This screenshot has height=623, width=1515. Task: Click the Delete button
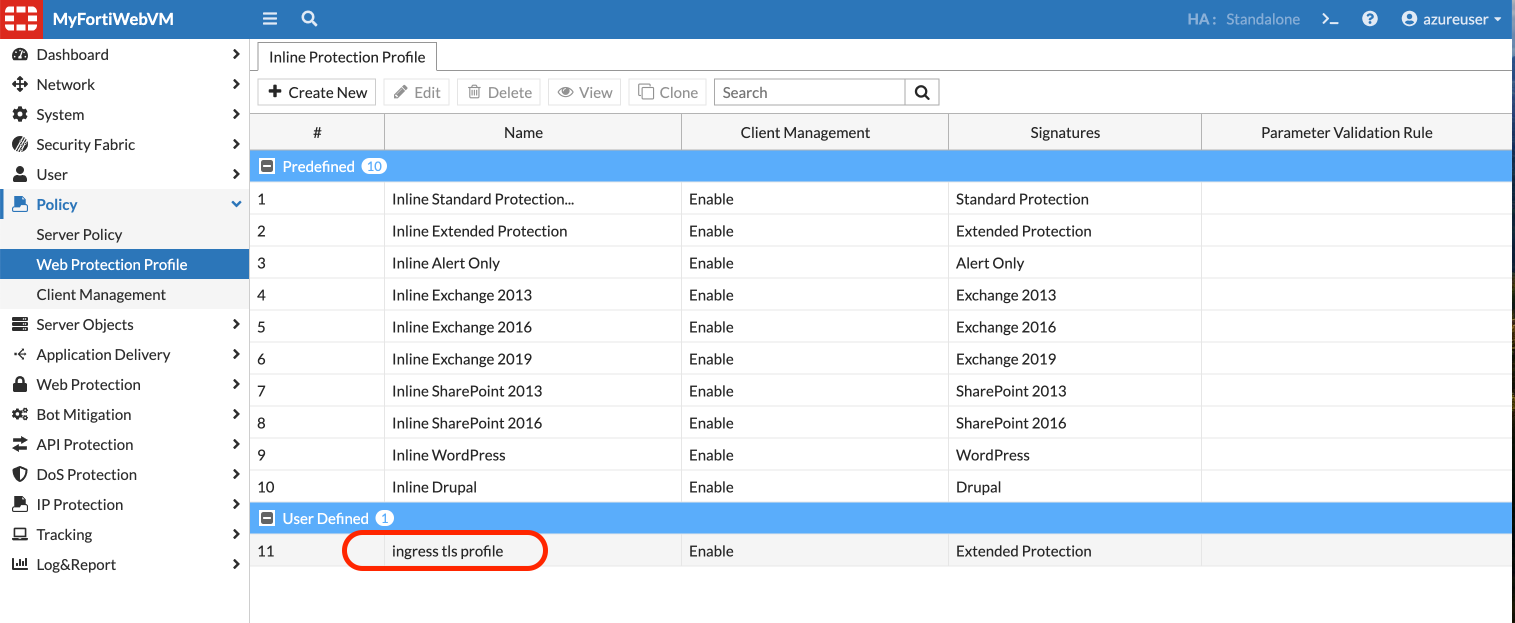pyautogui.click(x=499, y=92)
